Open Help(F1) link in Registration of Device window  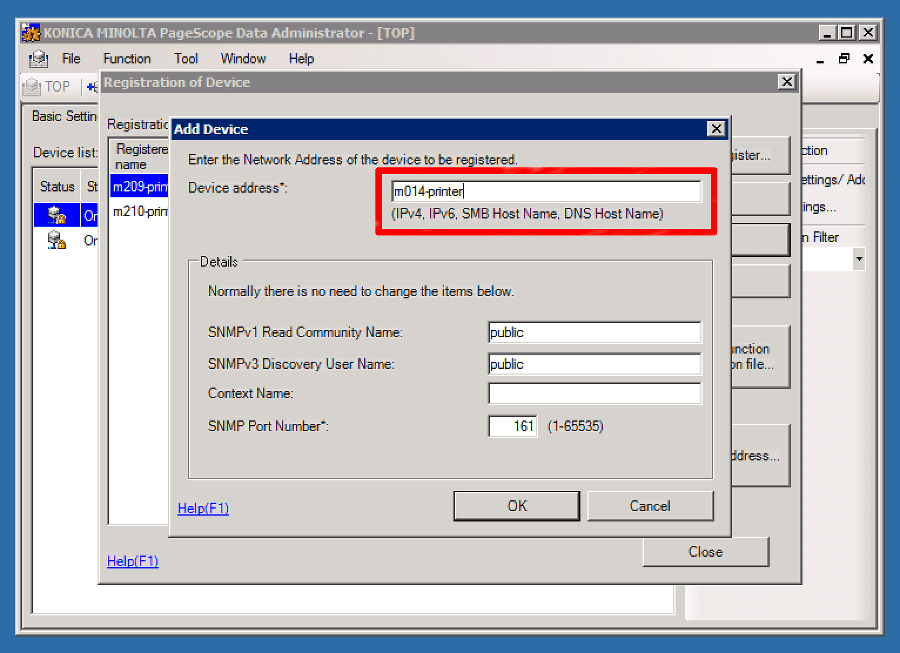click(133, 561)
